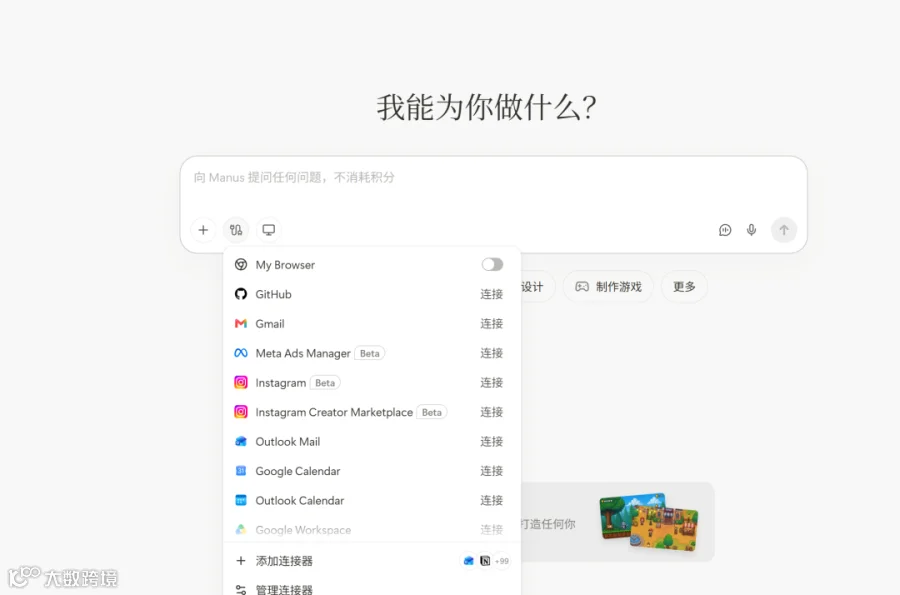Open the voice chat bubble icon
Screen dimensions: 900x595
tap(725, 230)
